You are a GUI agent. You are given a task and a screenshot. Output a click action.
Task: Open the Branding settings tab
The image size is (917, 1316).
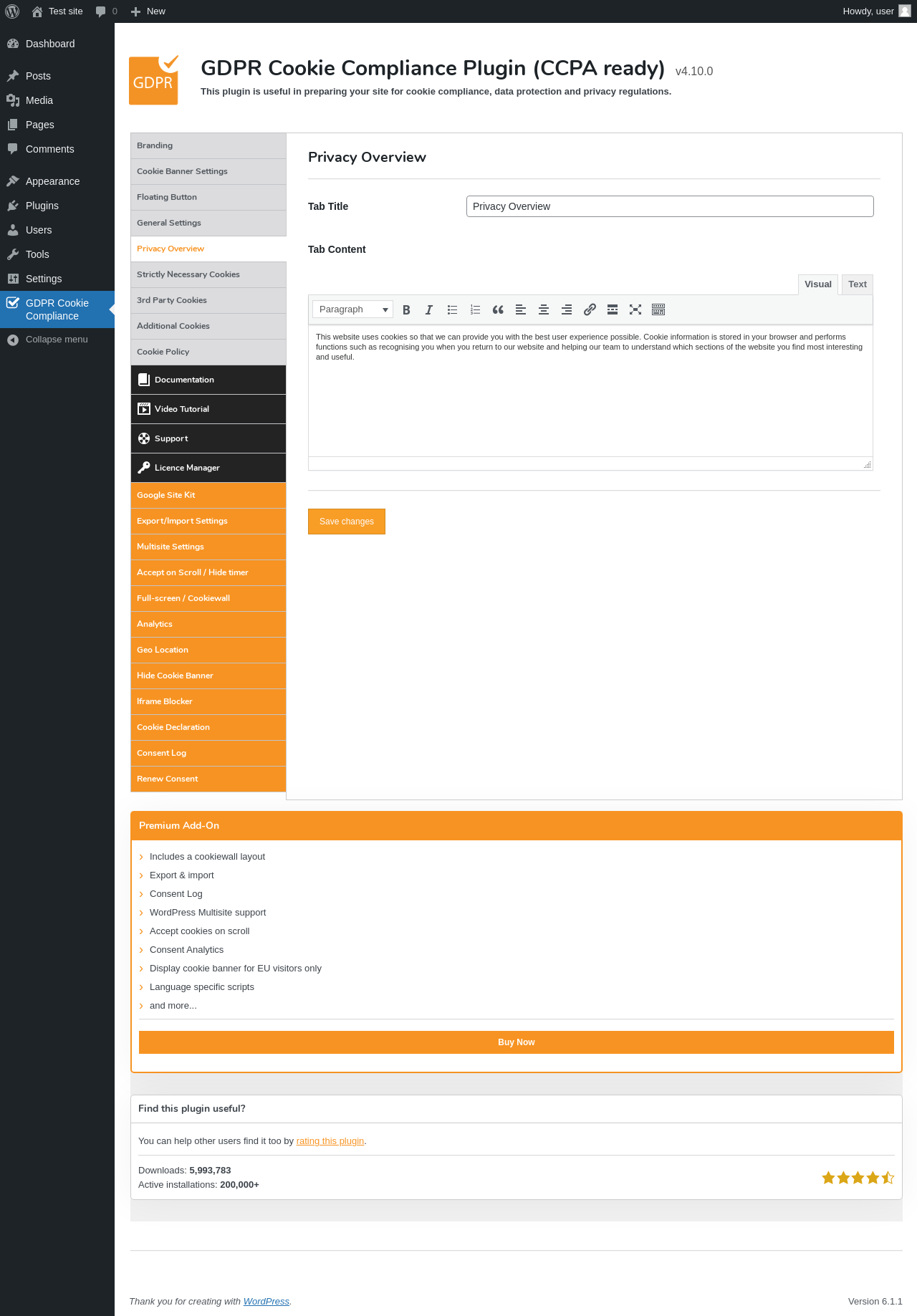click(208, 145)
